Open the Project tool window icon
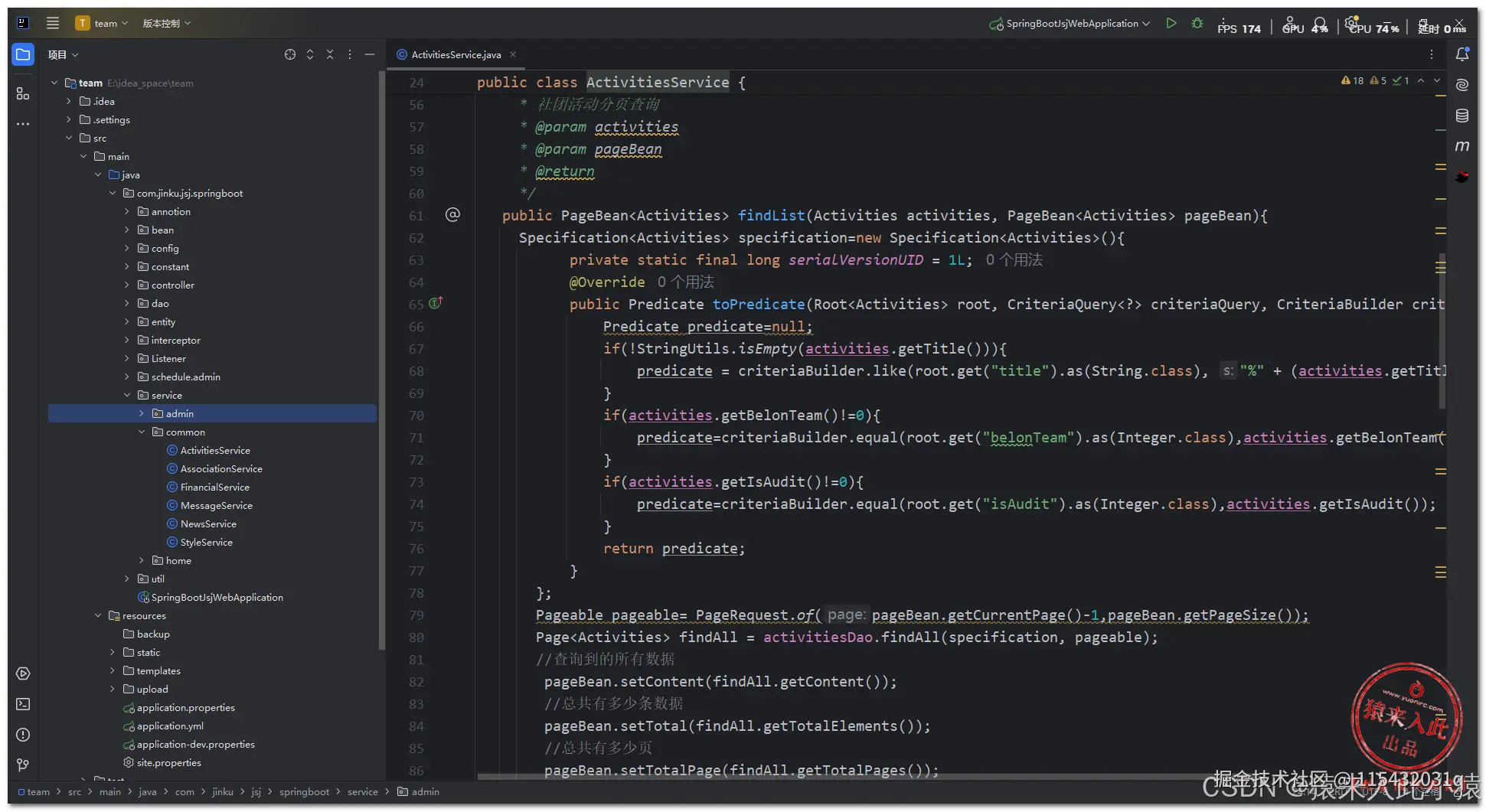This screenshot has height=812, width=1486. click(x=23, y=54)
